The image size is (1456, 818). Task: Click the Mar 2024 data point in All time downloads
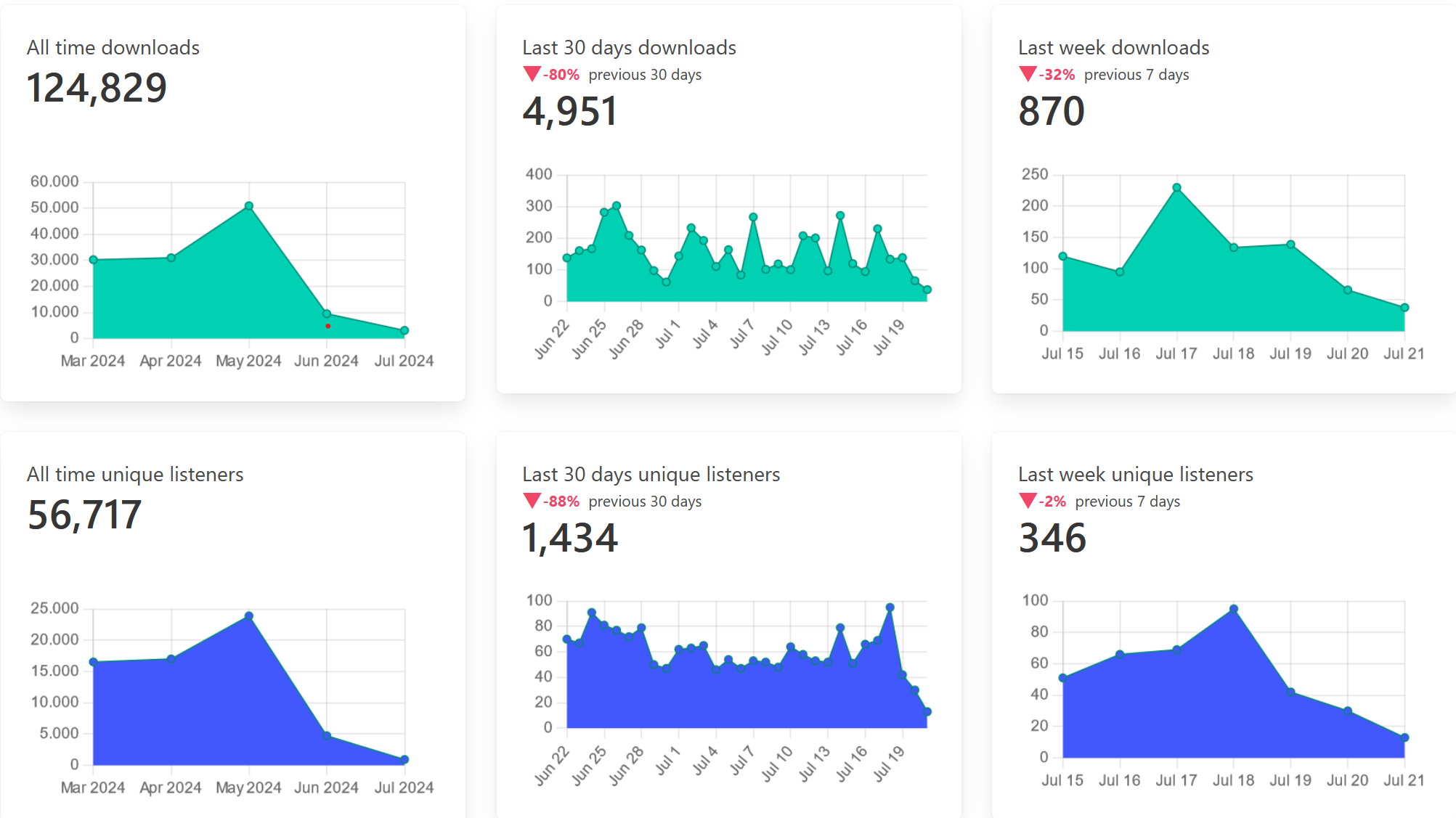coord(93,259)
